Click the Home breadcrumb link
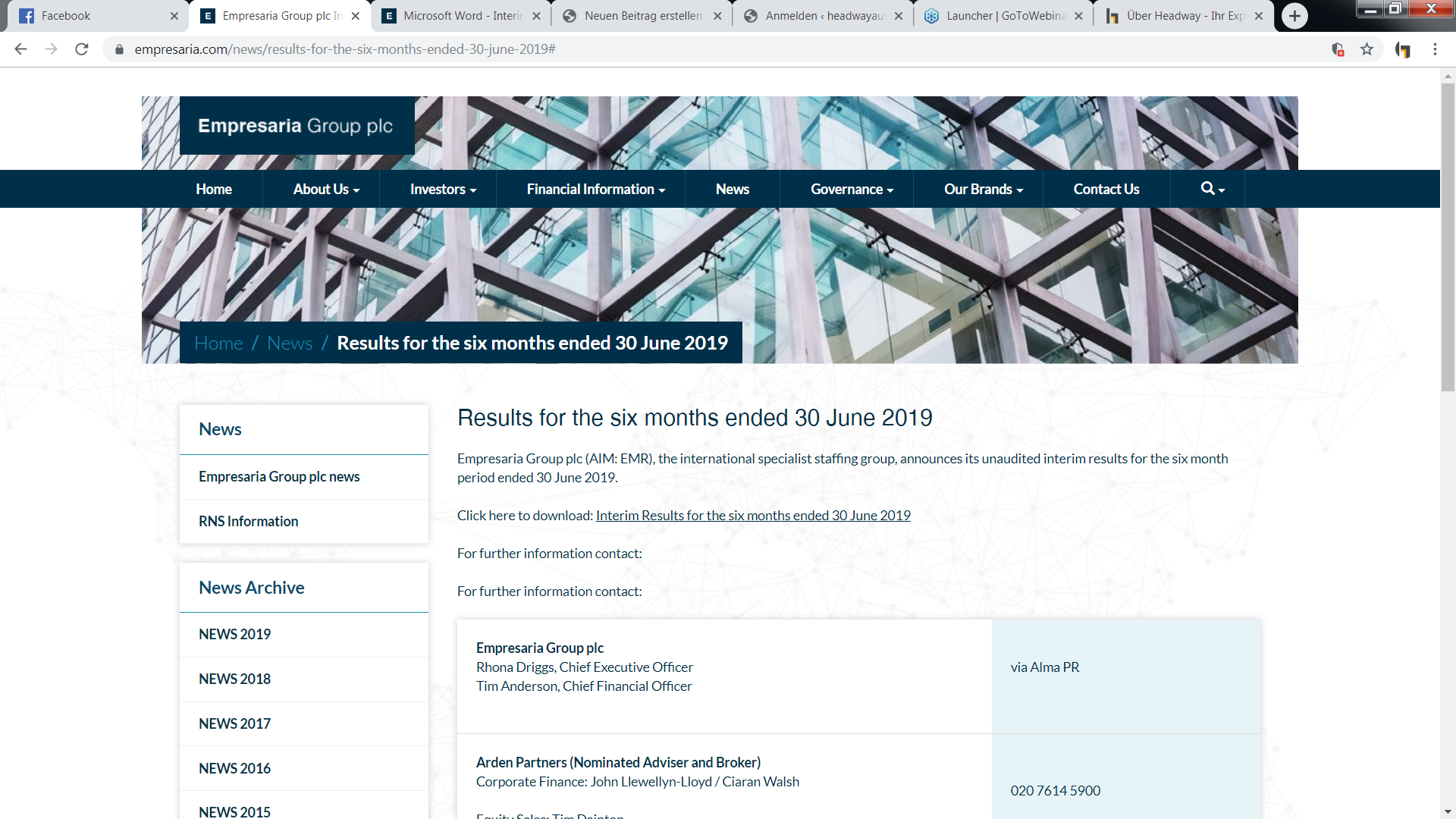1456x819 pixels. tap(218, 344)
